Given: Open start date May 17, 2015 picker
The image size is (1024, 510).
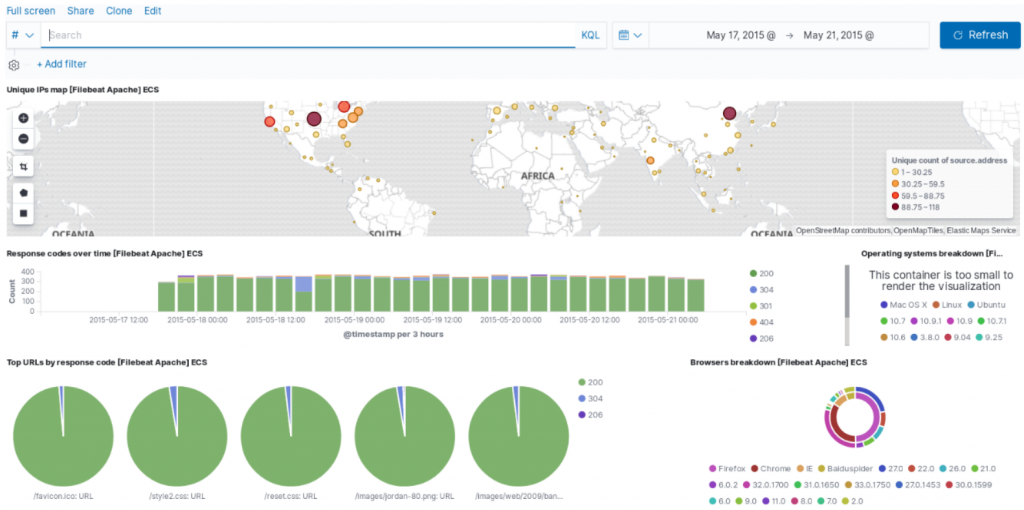Looking at the screenshot, I should (741, 35).
